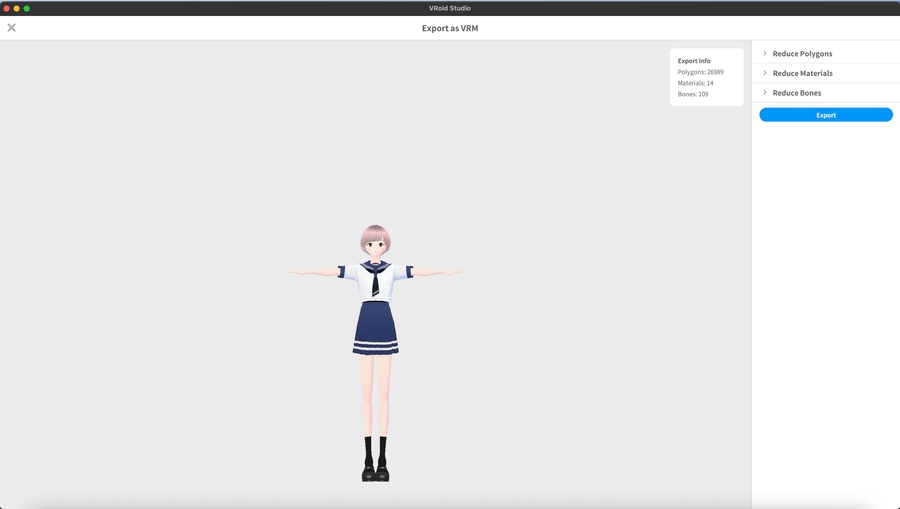Click the Materials count in Export Info
The width and height of the screenshot is (900, 509).
coord(696,83)
